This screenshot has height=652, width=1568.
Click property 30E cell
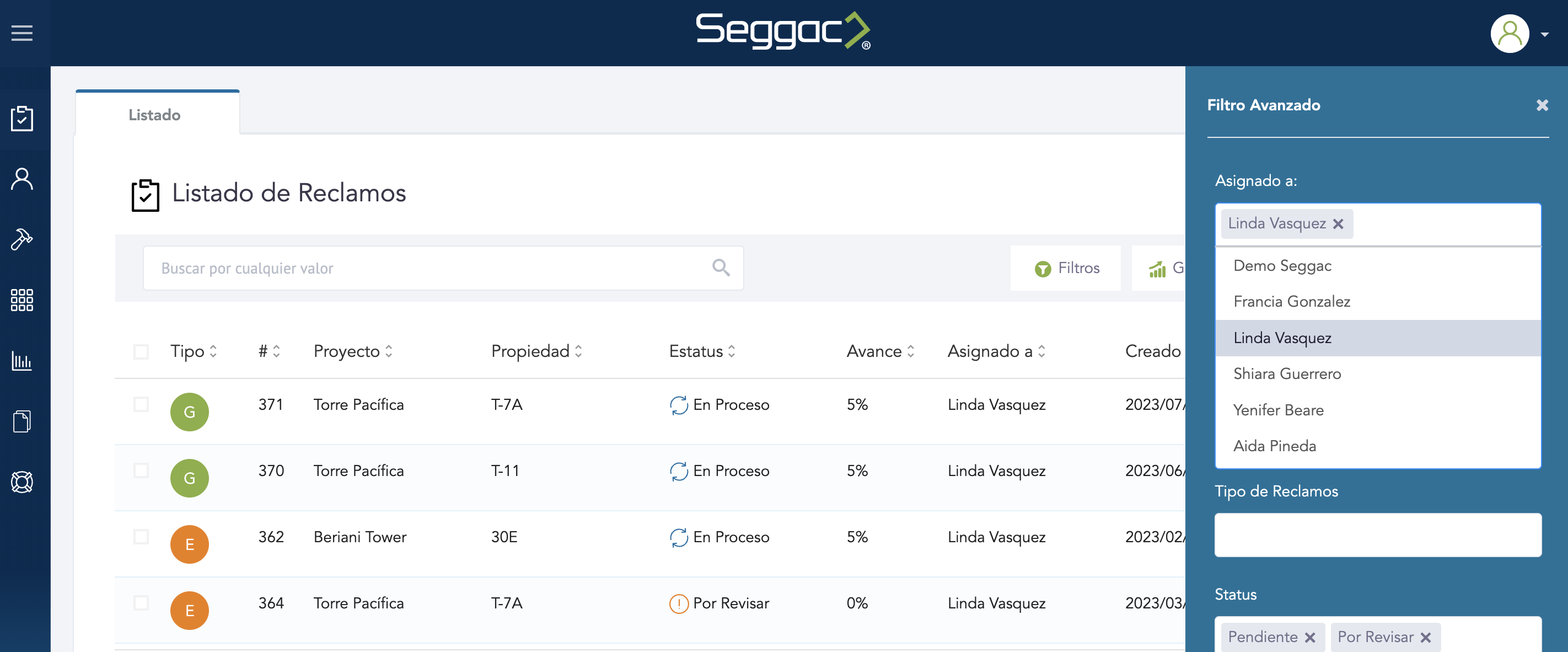[x=503, y=537]
